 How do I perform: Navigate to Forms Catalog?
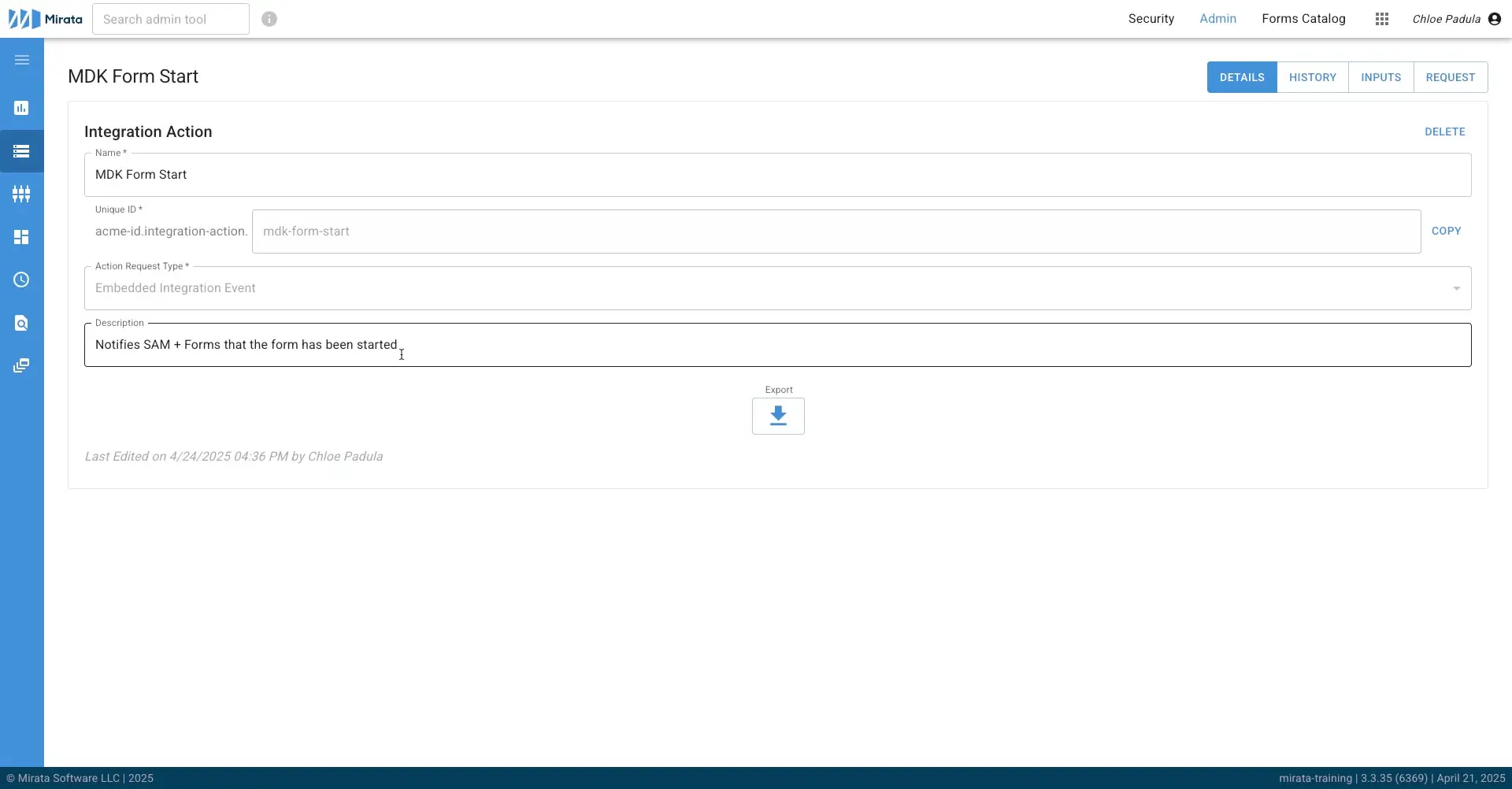point(1303,18)
